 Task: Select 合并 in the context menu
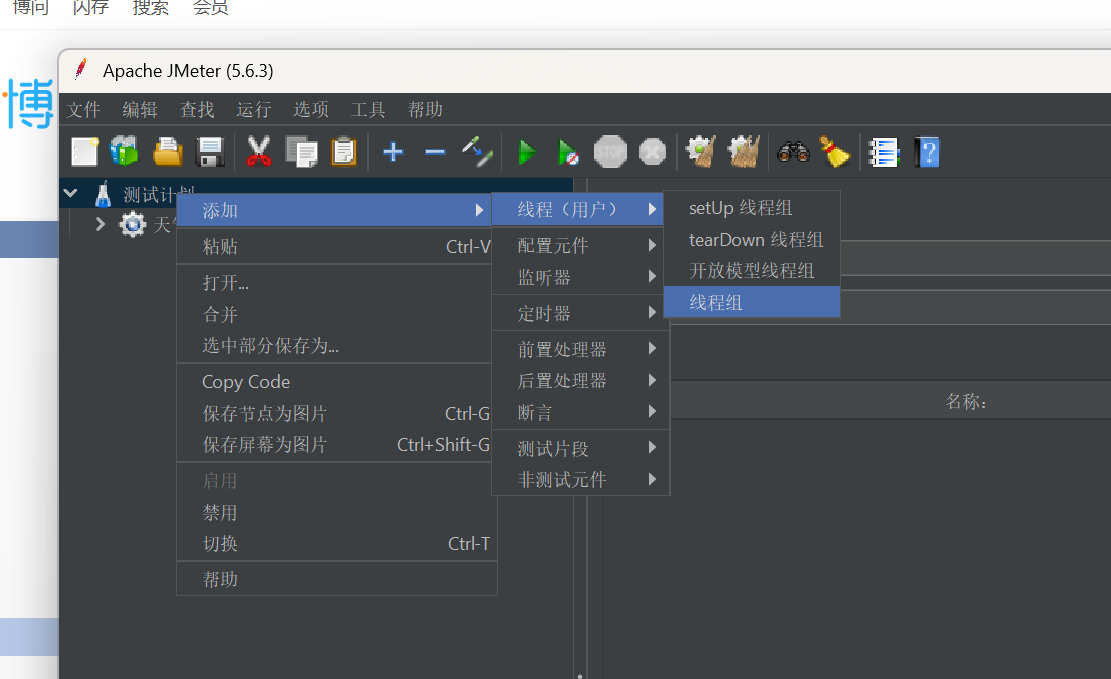tap(334, 314)
